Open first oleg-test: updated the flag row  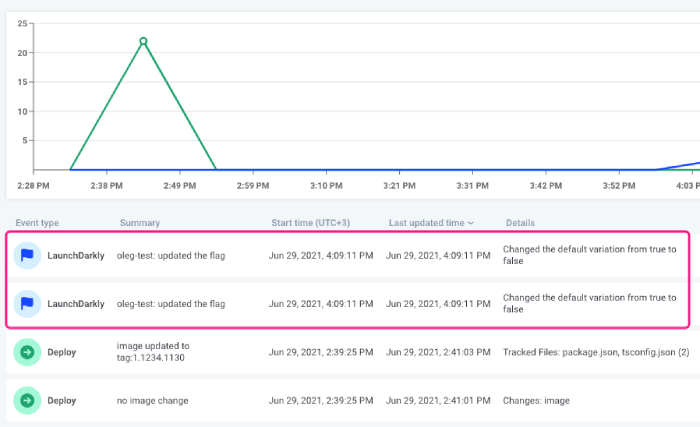(348, 255)
